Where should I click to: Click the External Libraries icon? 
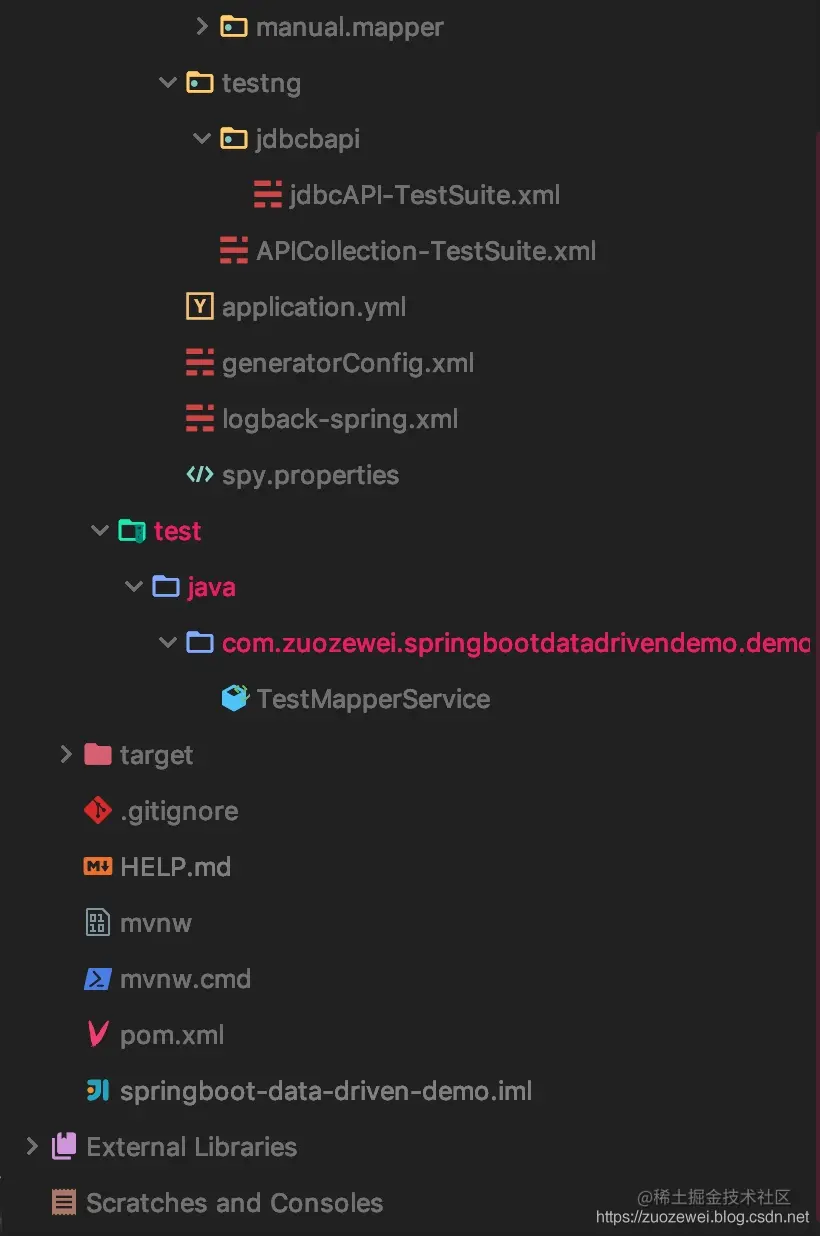pyautogui.click(x=64, y=1146)
